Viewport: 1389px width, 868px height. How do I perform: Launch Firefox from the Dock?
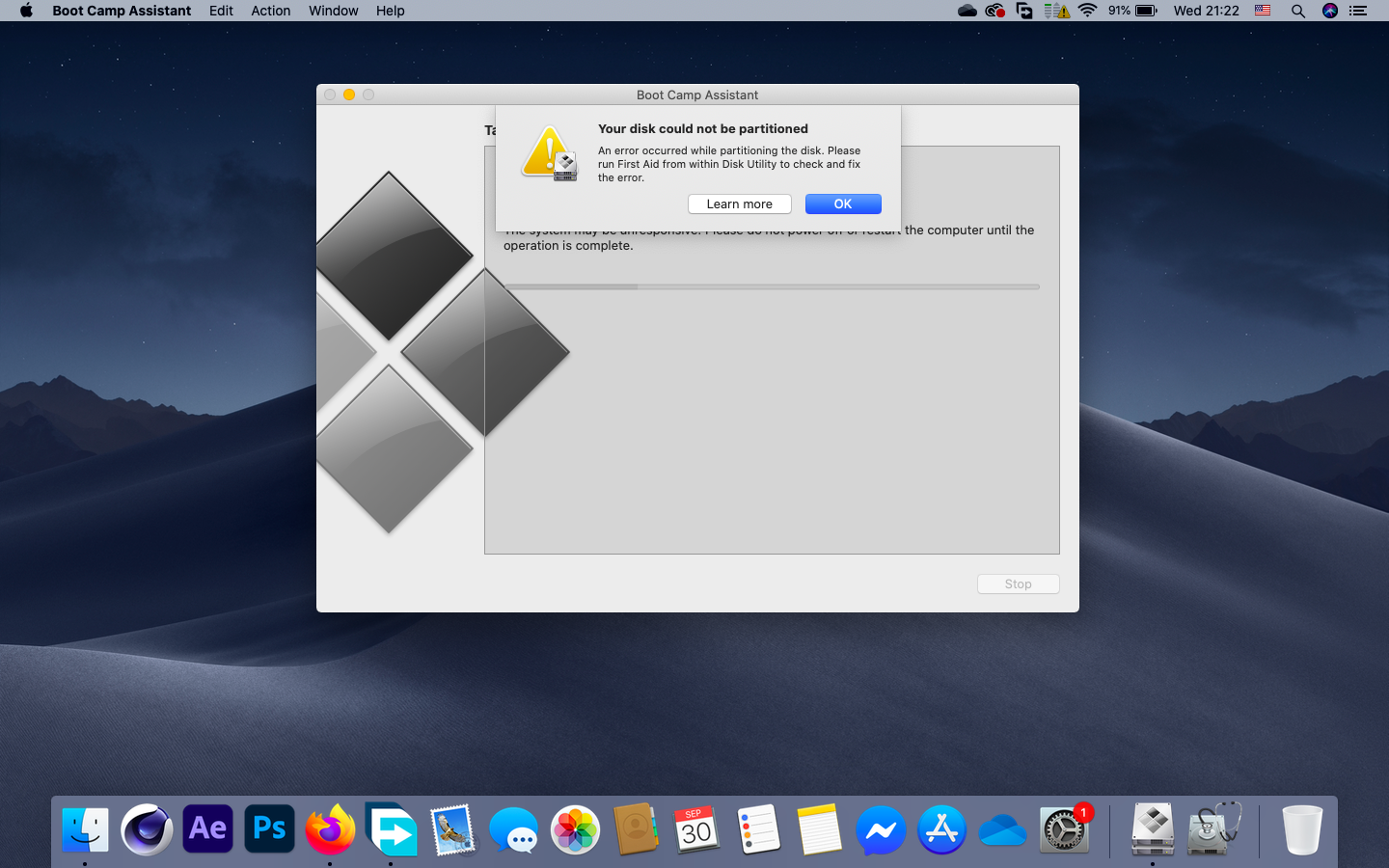tap(330, 829)
